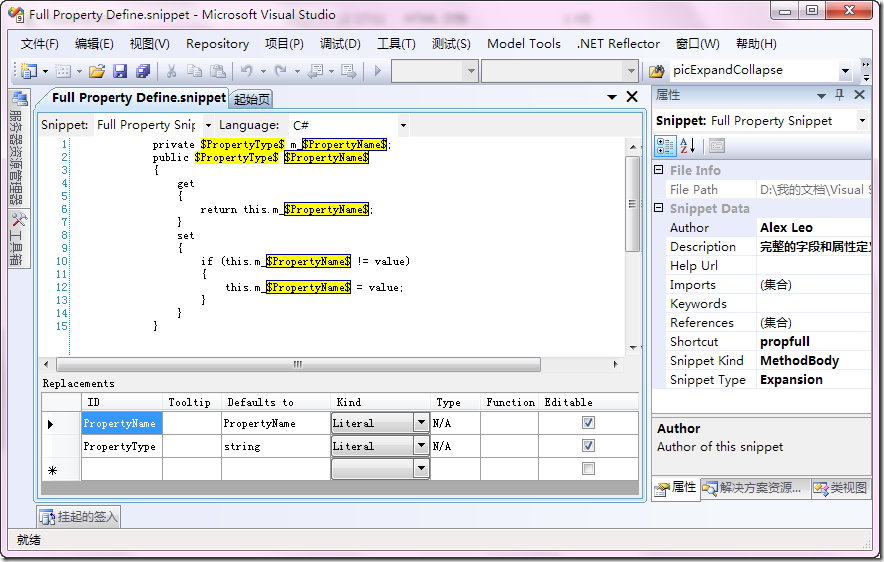Viewport: 884px width, 562px height.
Task: Collapse the File Info category
Action: pyautogui.click(x=659, y=171)
